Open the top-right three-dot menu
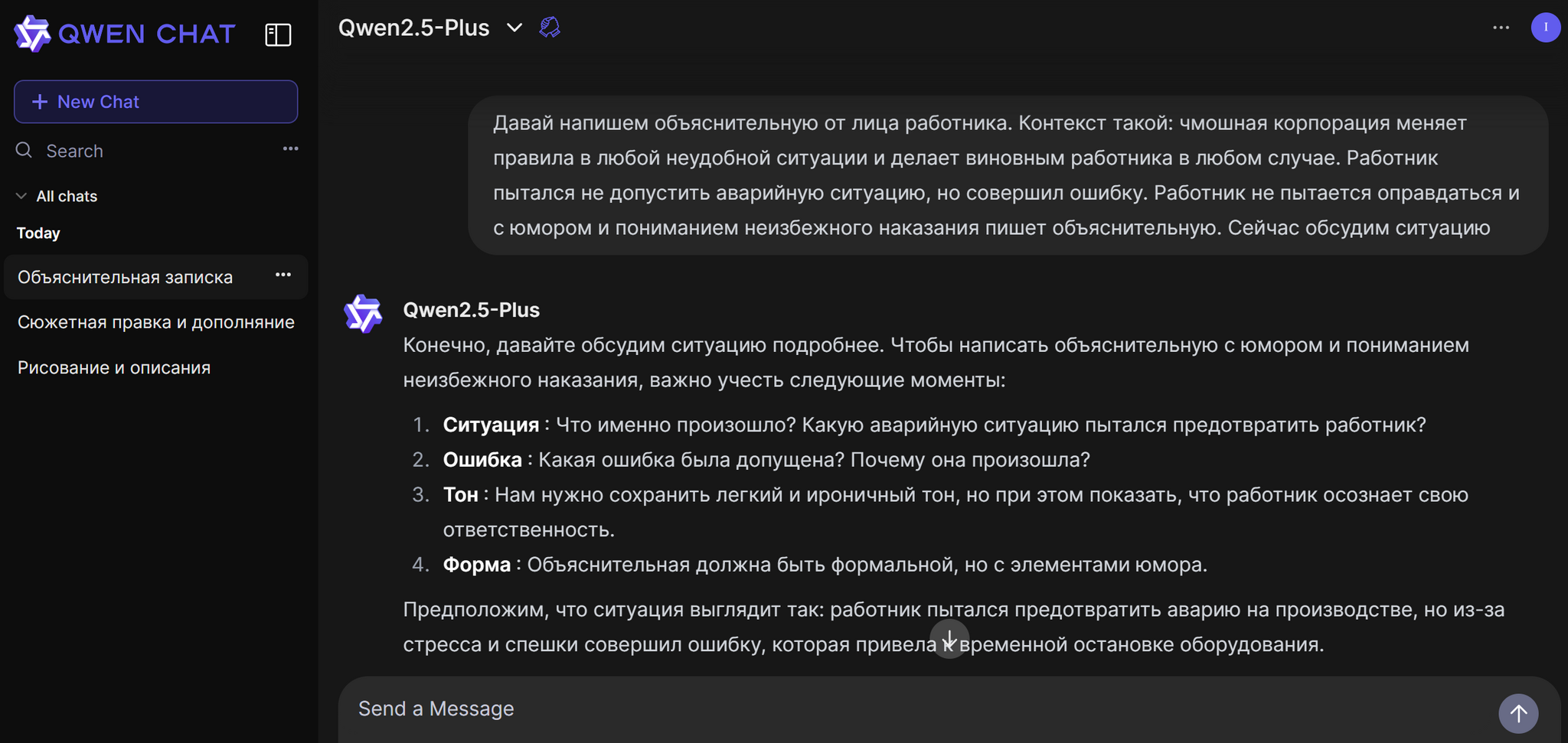The image size is (1568, 743). (1501, 28)
